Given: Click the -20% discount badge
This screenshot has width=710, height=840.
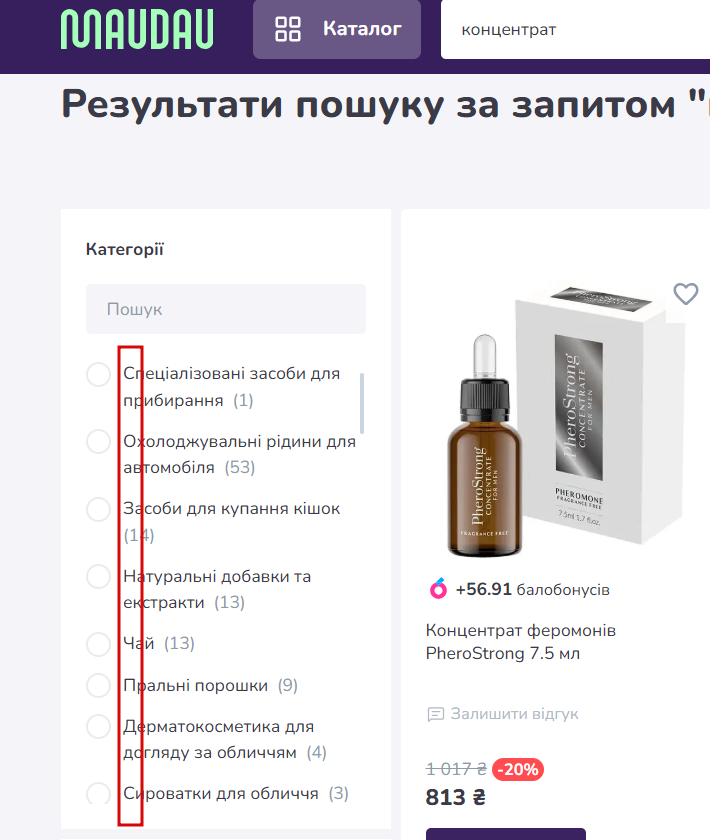Looking at the screenshot, I should point(518,769).
